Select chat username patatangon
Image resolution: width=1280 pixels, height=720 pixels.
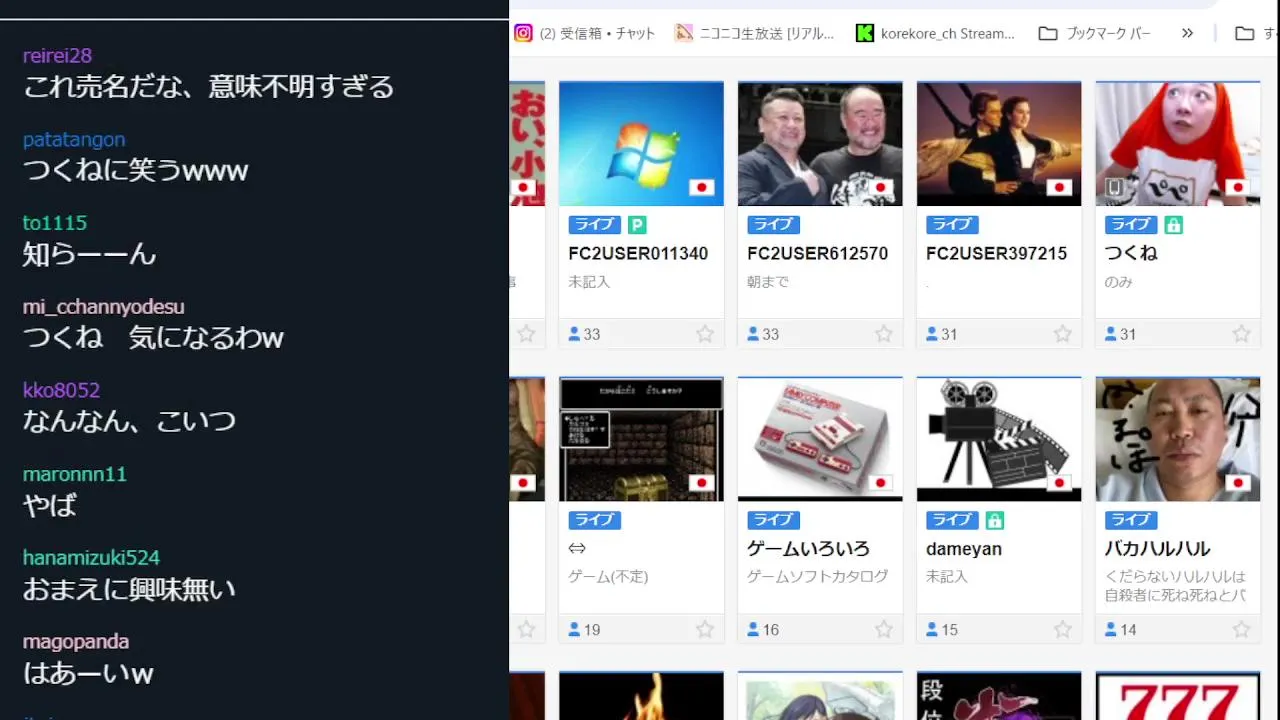pyautogui.click(x=74, y=140)
